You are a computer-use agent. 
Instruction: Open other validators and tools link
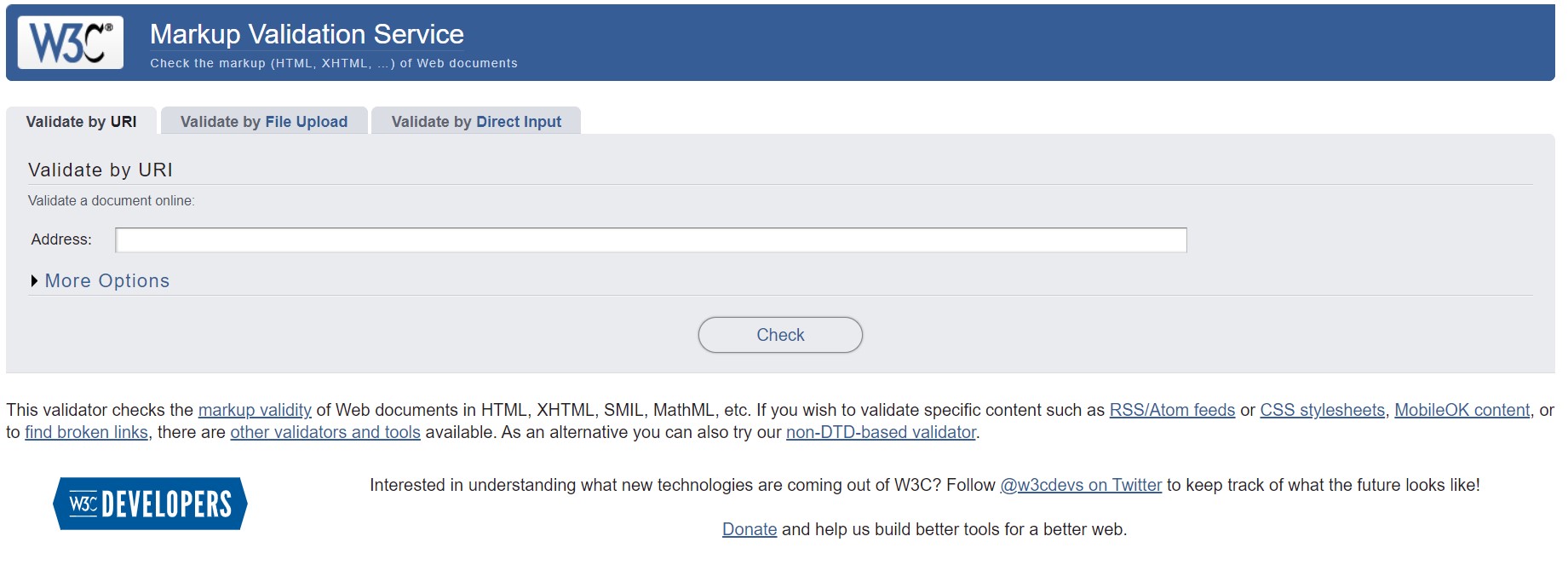[325, 432]
